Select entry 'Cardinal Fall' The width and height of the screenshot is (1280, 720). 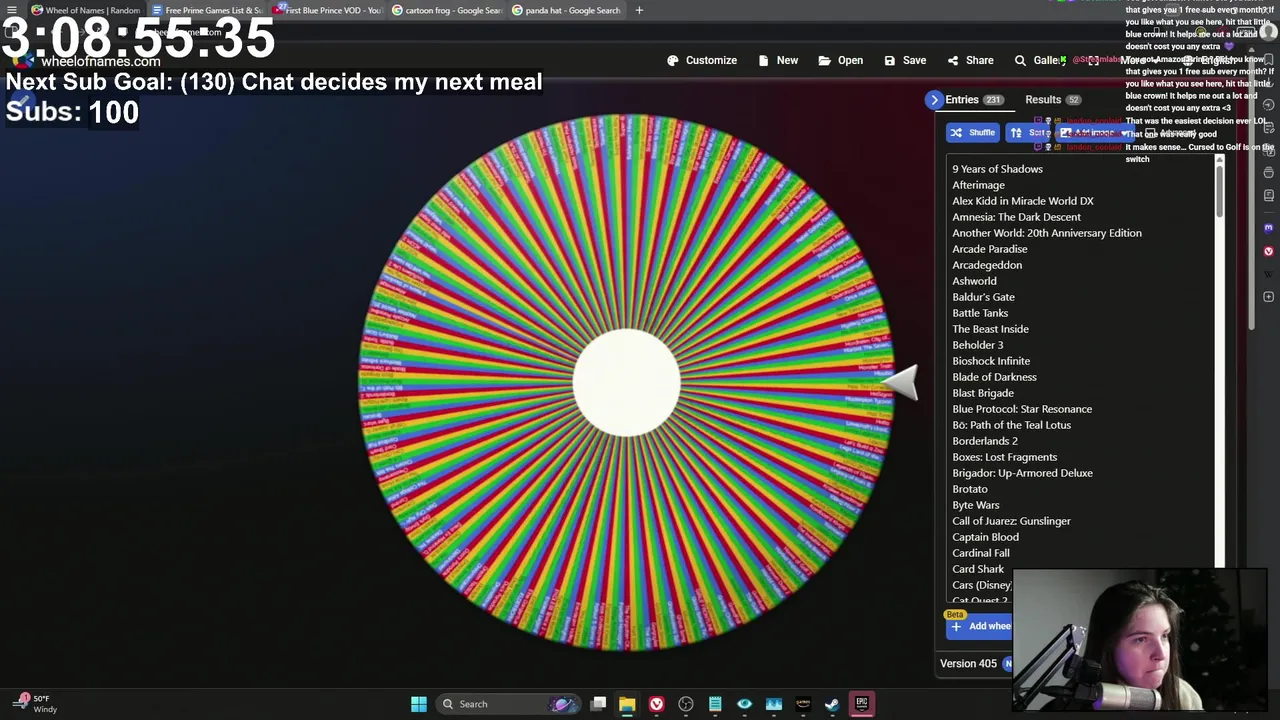(981, 553)
